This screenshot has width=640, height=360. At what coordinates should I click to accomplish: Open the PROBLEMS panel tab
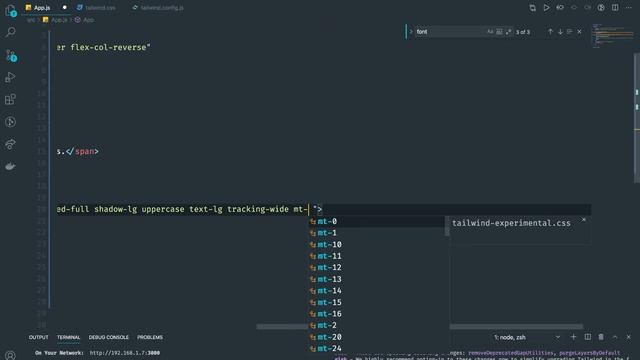coord(150,338)
